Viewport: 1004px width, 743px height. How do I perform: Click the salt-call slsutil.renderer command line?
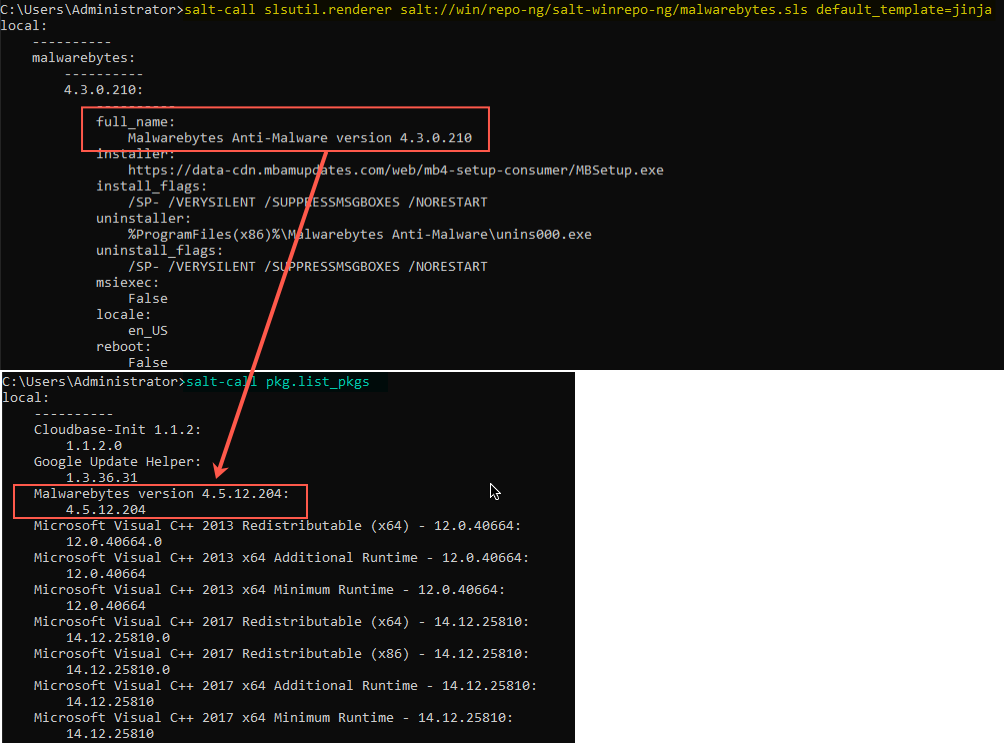point(588,10)
